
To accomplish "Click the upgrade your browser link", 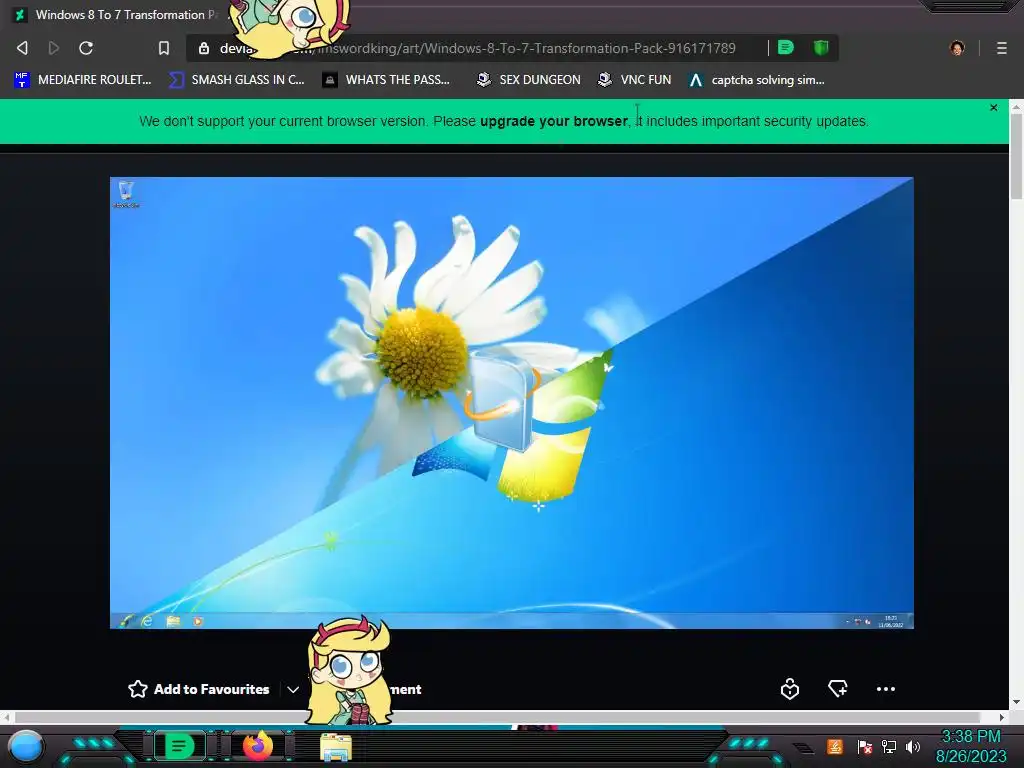I will (x=554, y=121).
